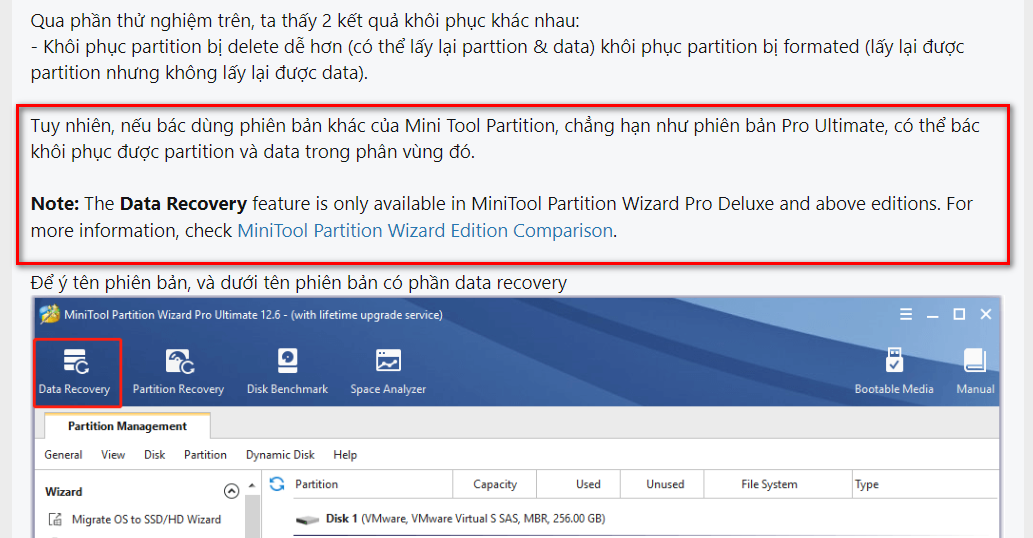Launch the Partition Recovery tool
Viewport: 1033px width, 538px height.
point(179,372)
